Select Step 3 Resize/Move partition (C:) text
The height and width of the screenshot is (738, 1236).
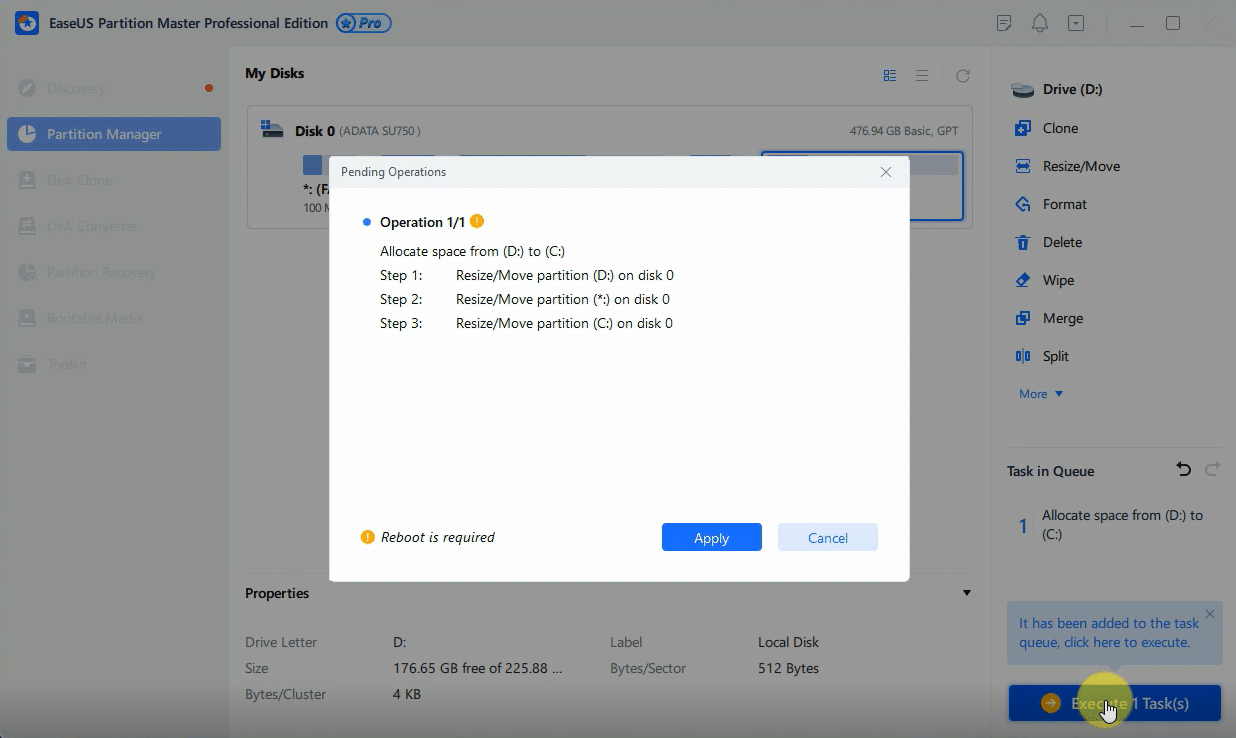564,323
